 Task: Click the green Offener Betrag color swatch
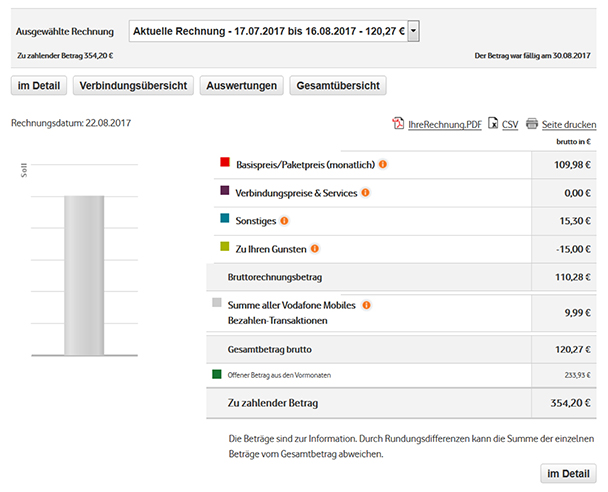[216, 374]
